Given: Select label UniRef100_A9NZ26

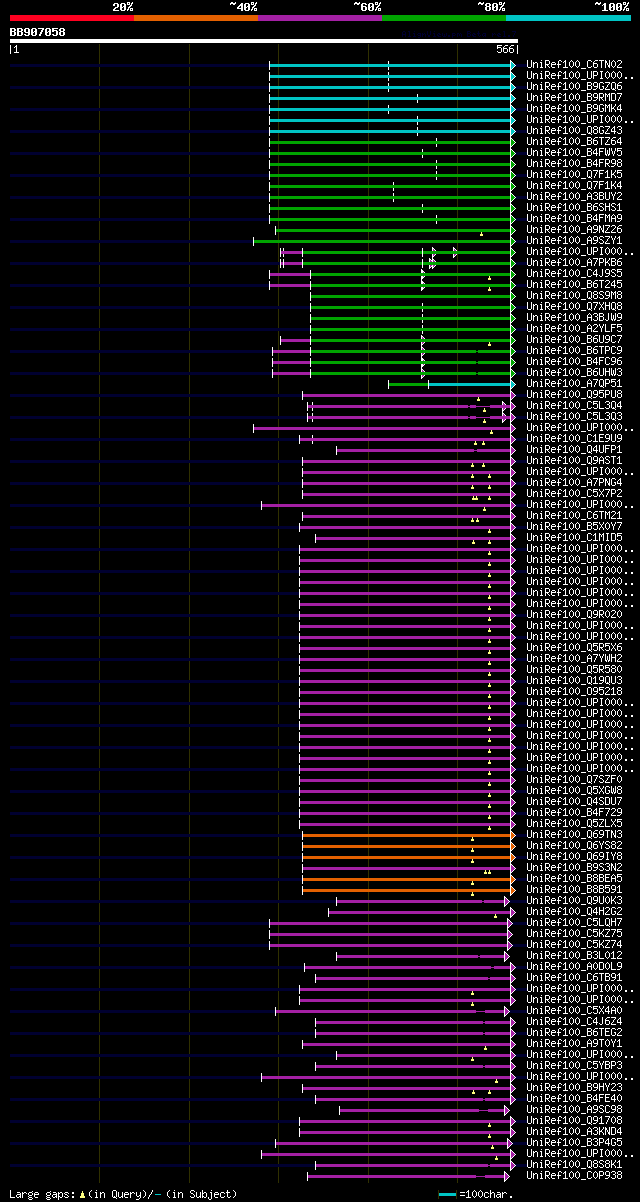Looking at the screenshot, I should 576,230.
